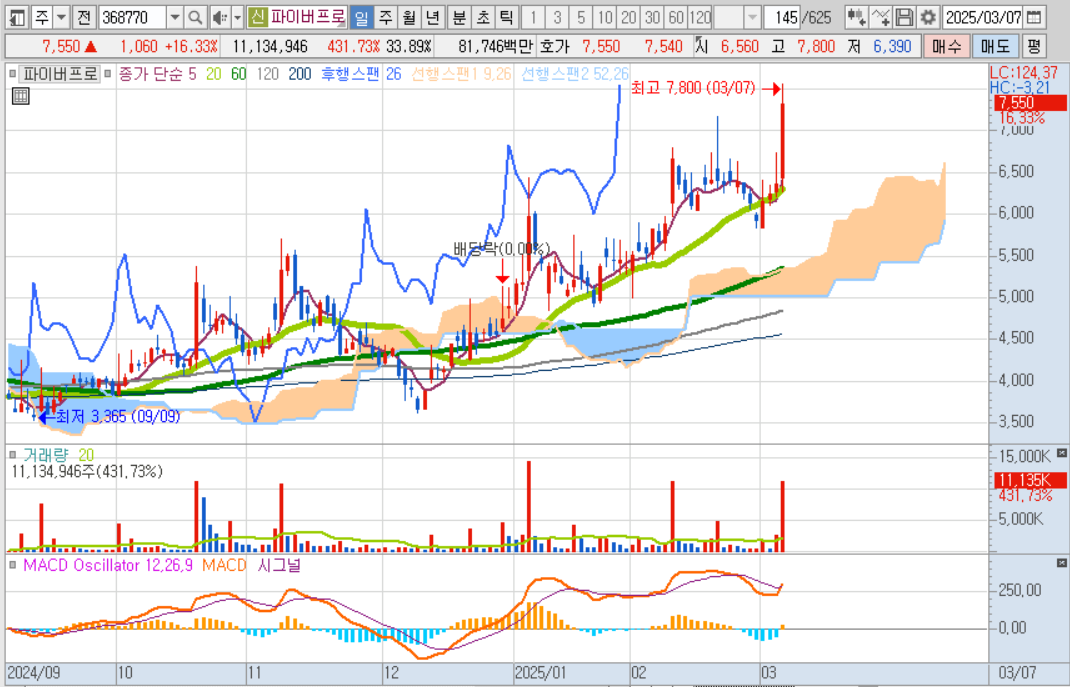Click the pink 매수 buy button
Image resolution: width=1070 pixels, height=687 pixels.
pyautogui.click(x=946, y=46)
